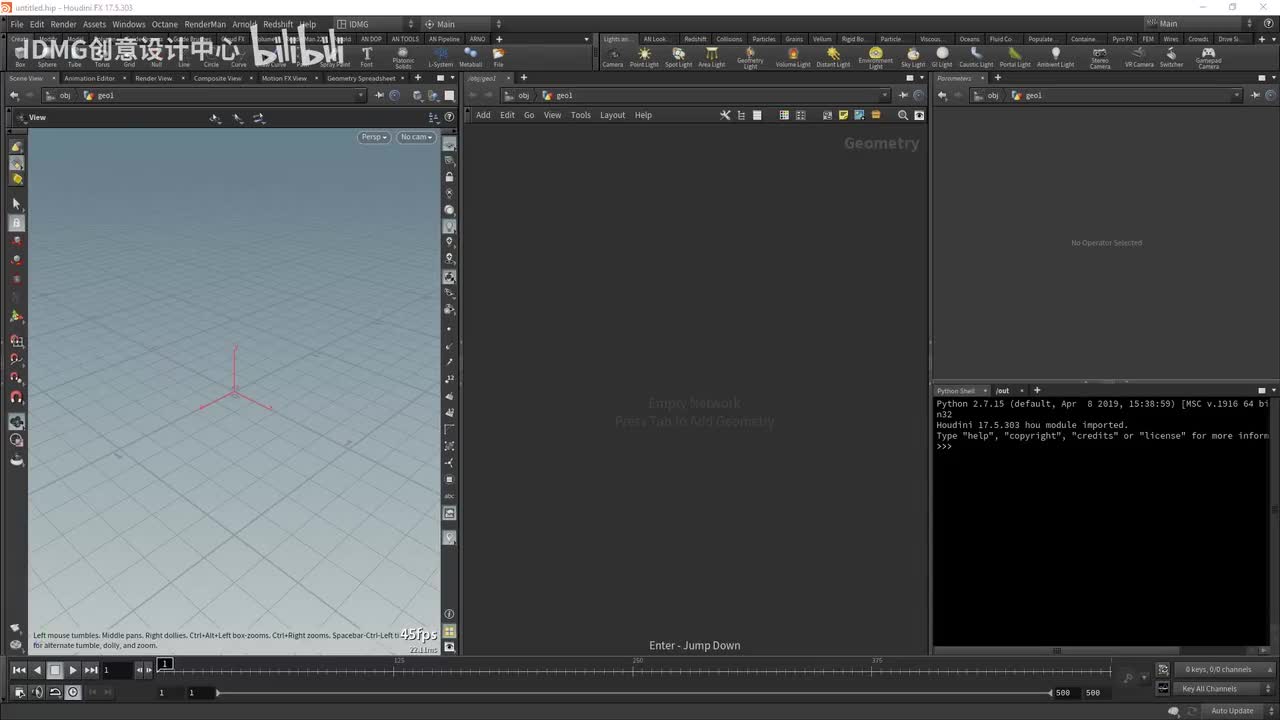The width and height of the screenshot is (1280, 720).
Task: Toggle the real-time playback clock button
Action: pyautogui.click(x=73, y=692)
